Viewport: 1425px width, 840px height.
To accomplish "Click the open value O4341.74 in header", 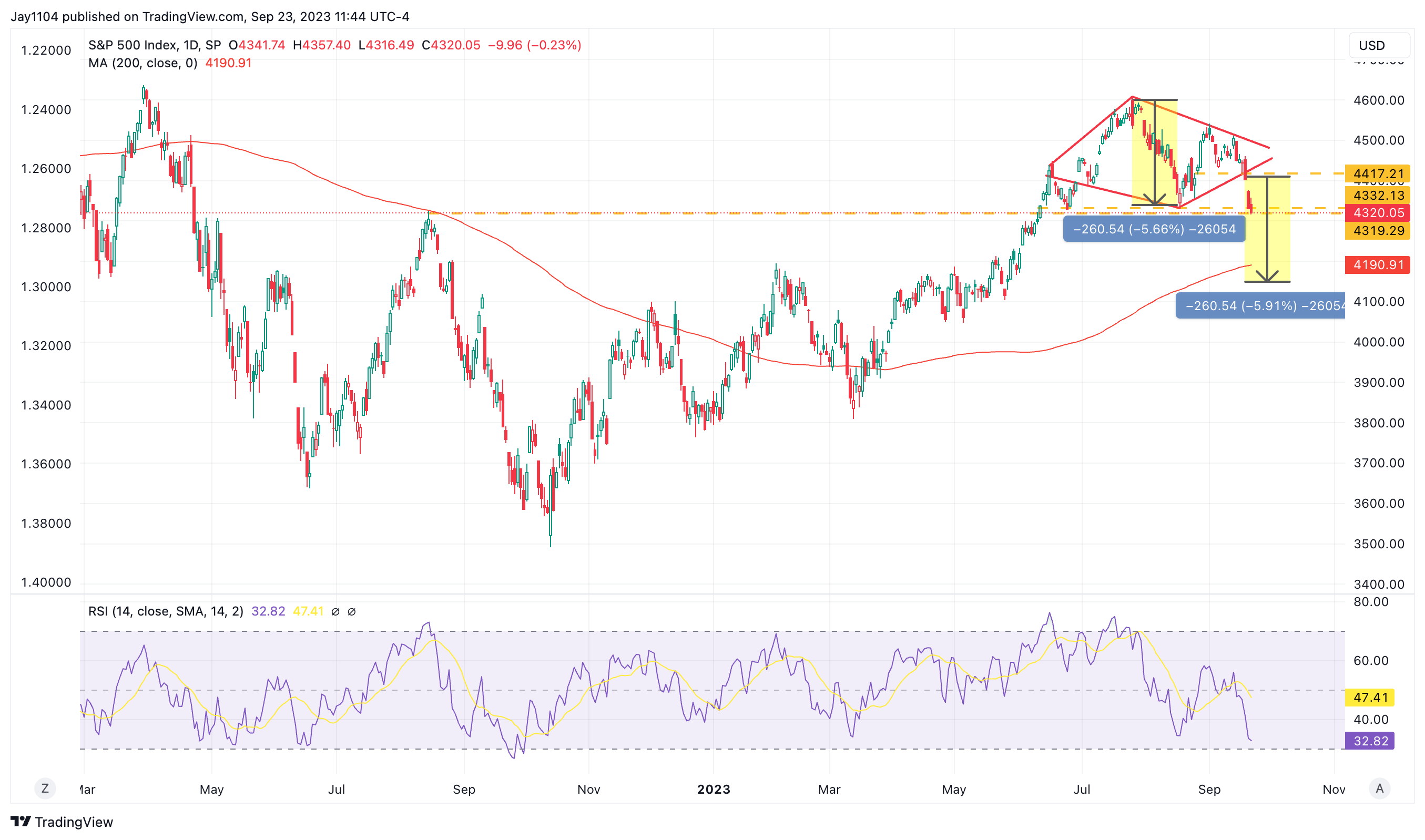I will (x=257, y=45).
